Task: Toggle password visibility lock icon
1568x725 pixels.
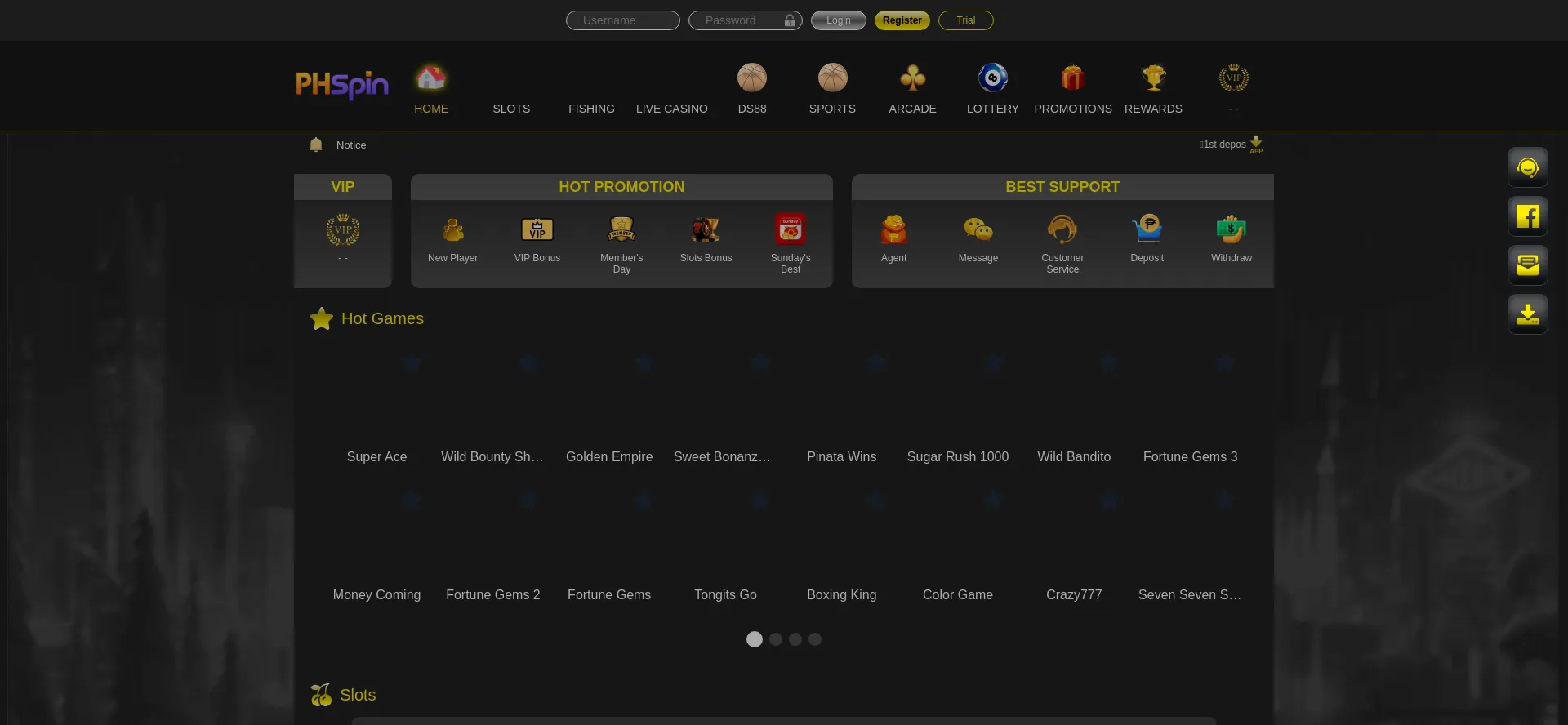Action: point(790,20)
